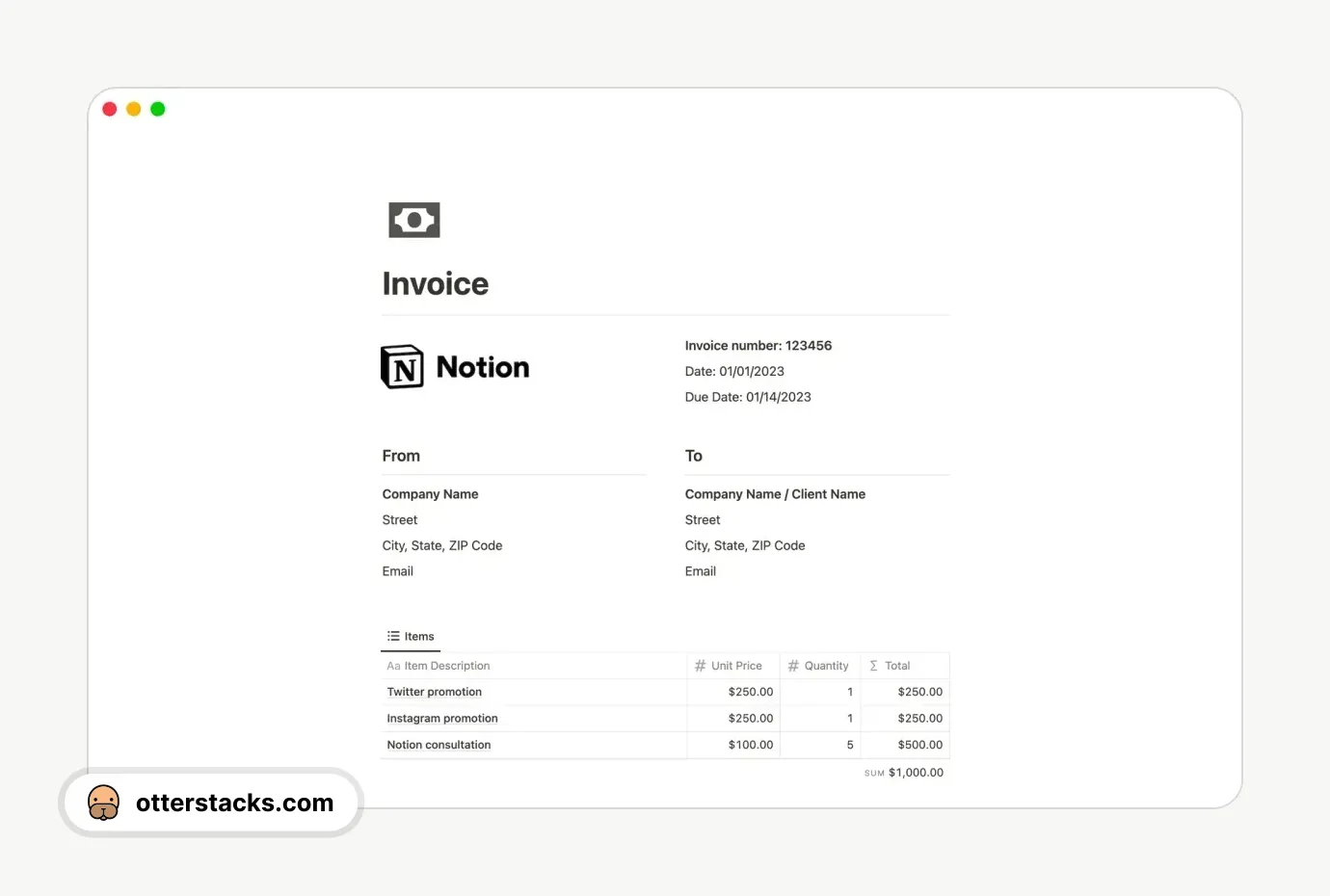
Task: Click the Quantity column header
Action: tap(818, 666)
